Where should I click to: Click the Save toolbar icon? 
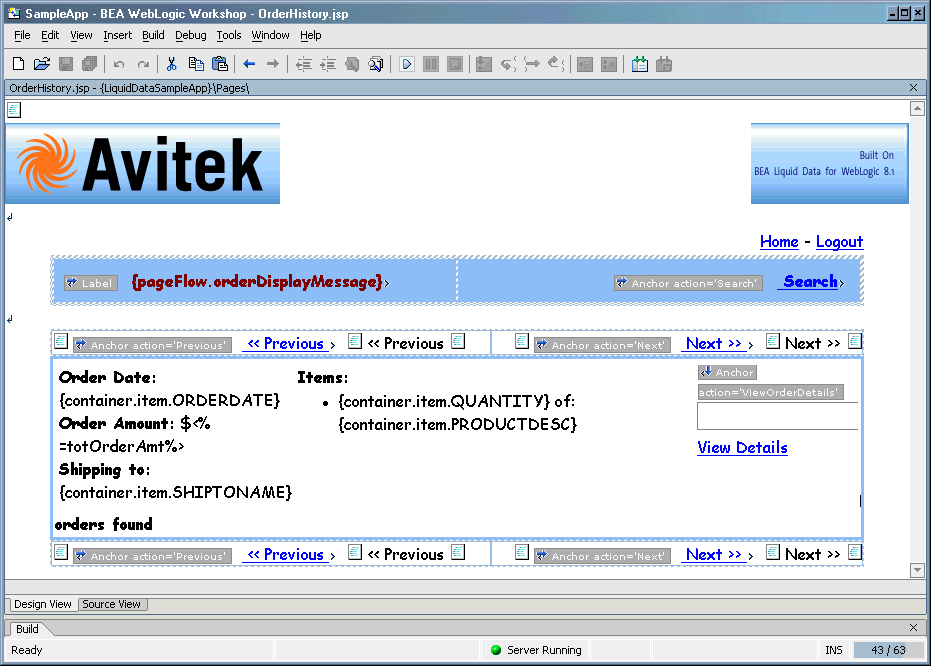(66, 64)
